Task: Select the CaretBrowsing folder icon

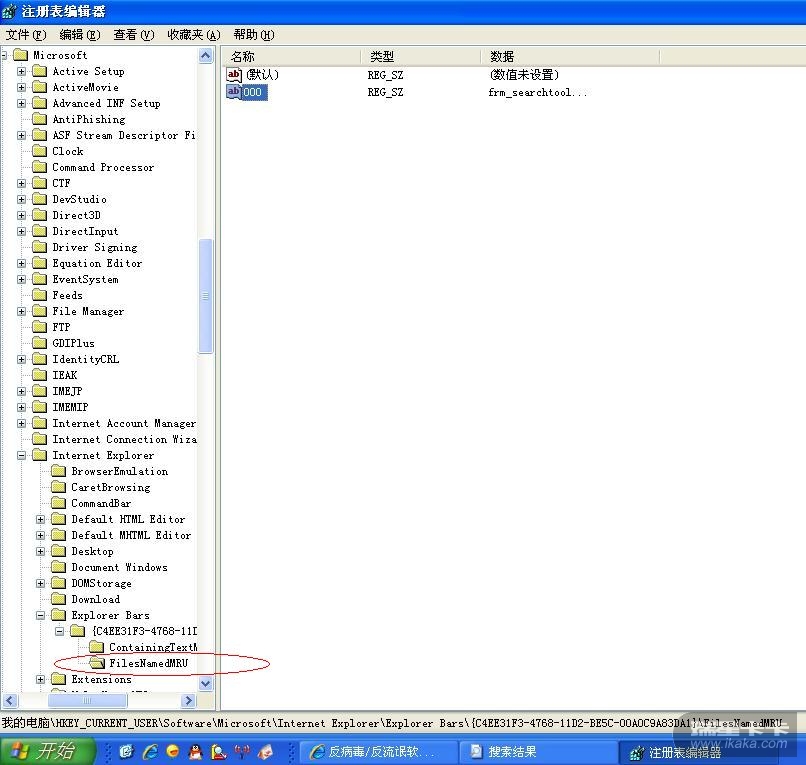Action: pyautogui.click(x=59, y=487)
